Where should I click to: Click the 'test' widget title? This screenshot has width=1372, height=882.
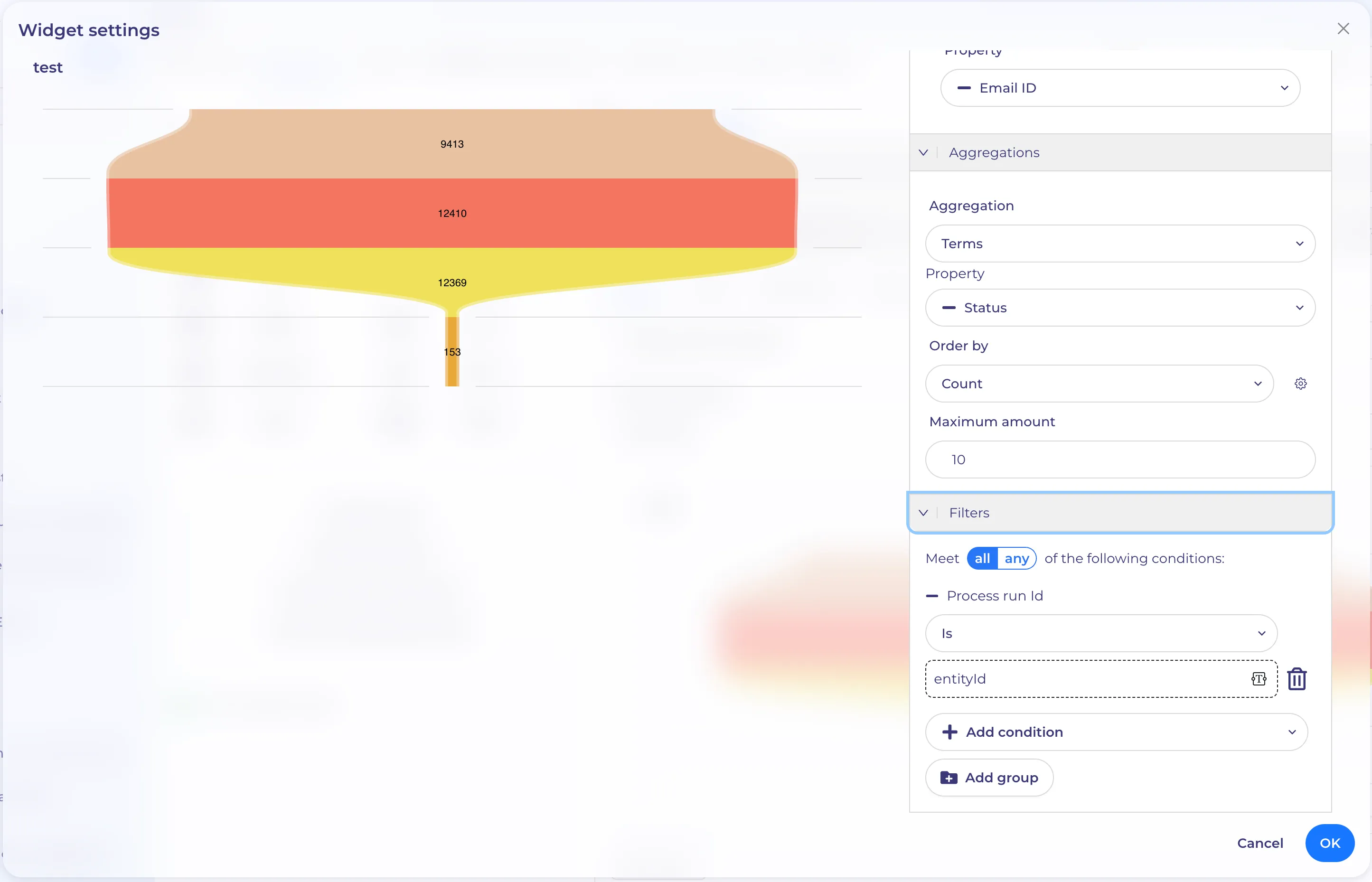[47, 67]
